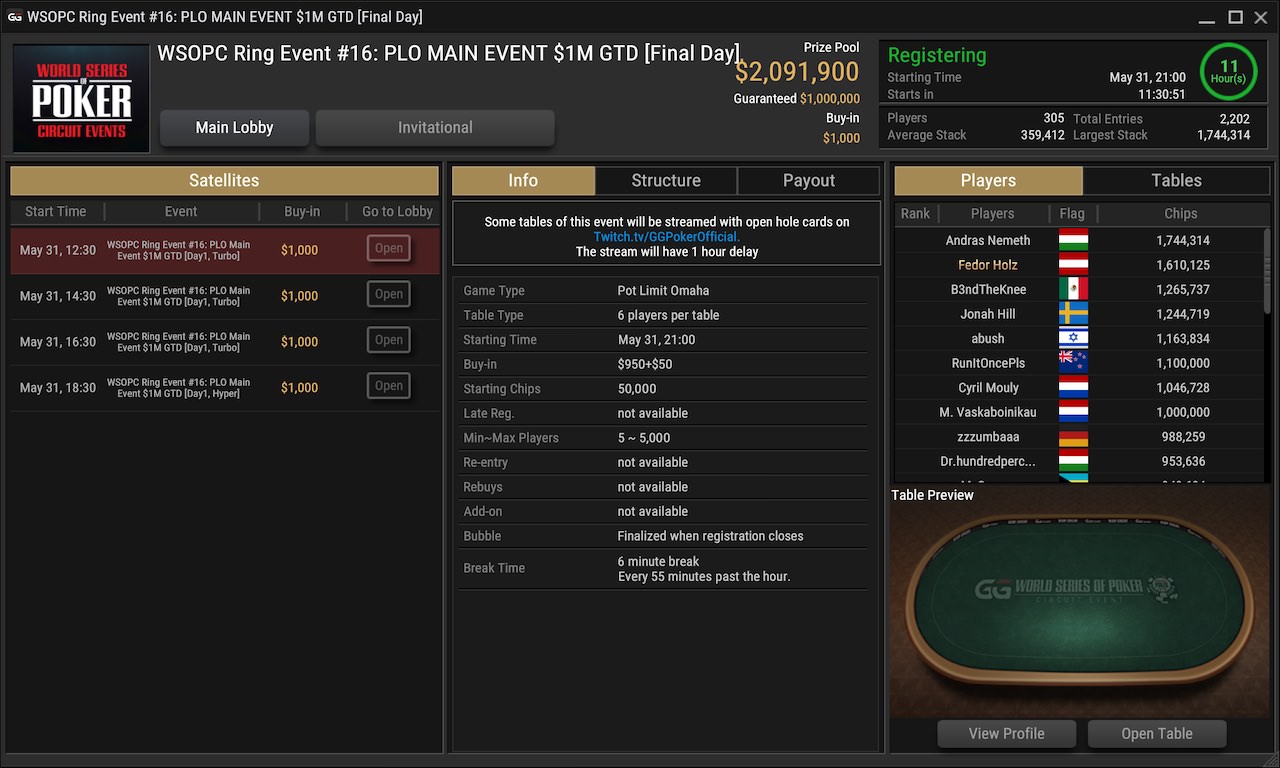Switch to the Payout tab
Viewport: 1280px width, 768px height.
click(x=809, y=181)
